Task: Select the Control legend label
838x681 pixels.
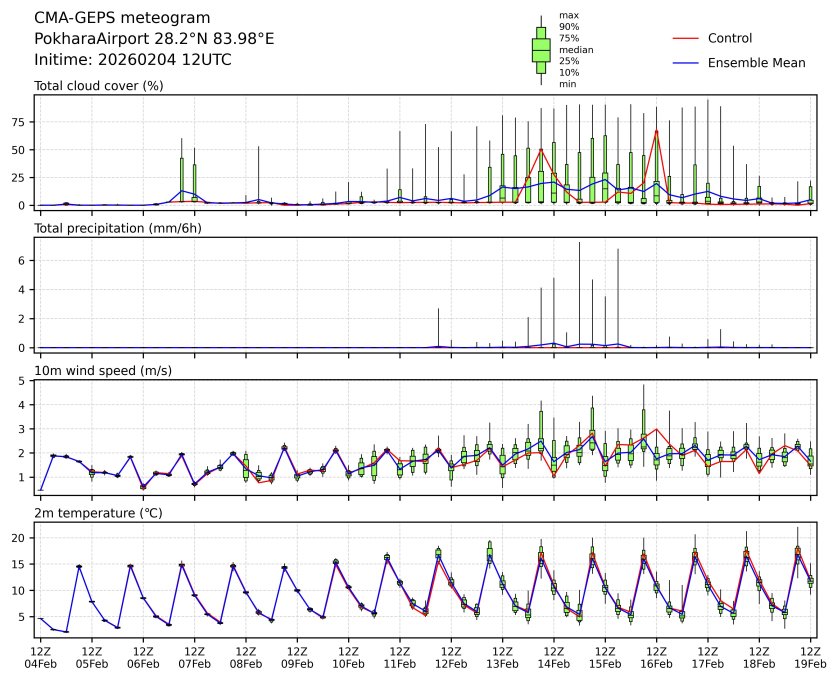Action: (x=729, y=39)
